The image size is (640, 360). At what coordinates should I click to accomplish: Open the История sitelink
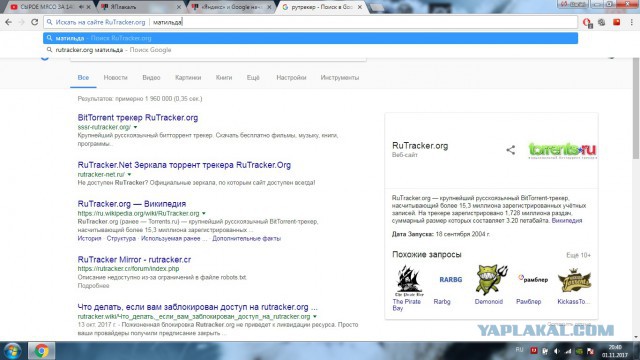pyautogui.click(x=89, y=238)
